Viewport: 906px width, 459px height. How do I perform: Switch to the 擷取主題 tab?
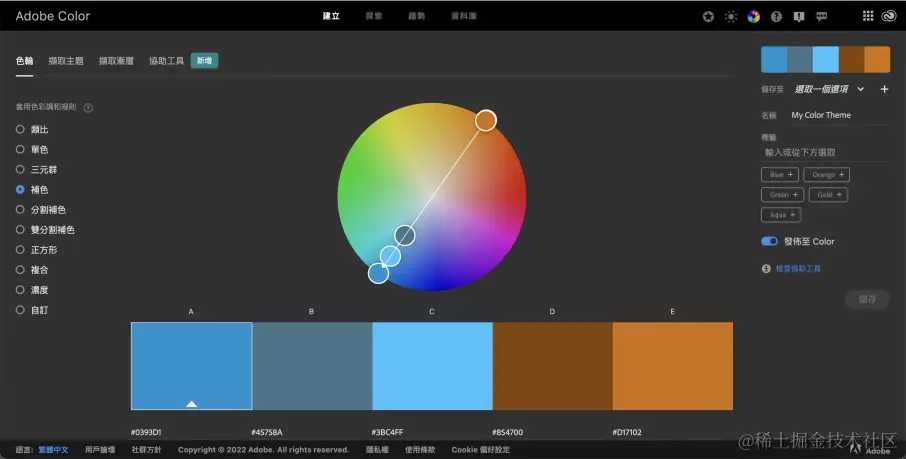pos(66,61)
